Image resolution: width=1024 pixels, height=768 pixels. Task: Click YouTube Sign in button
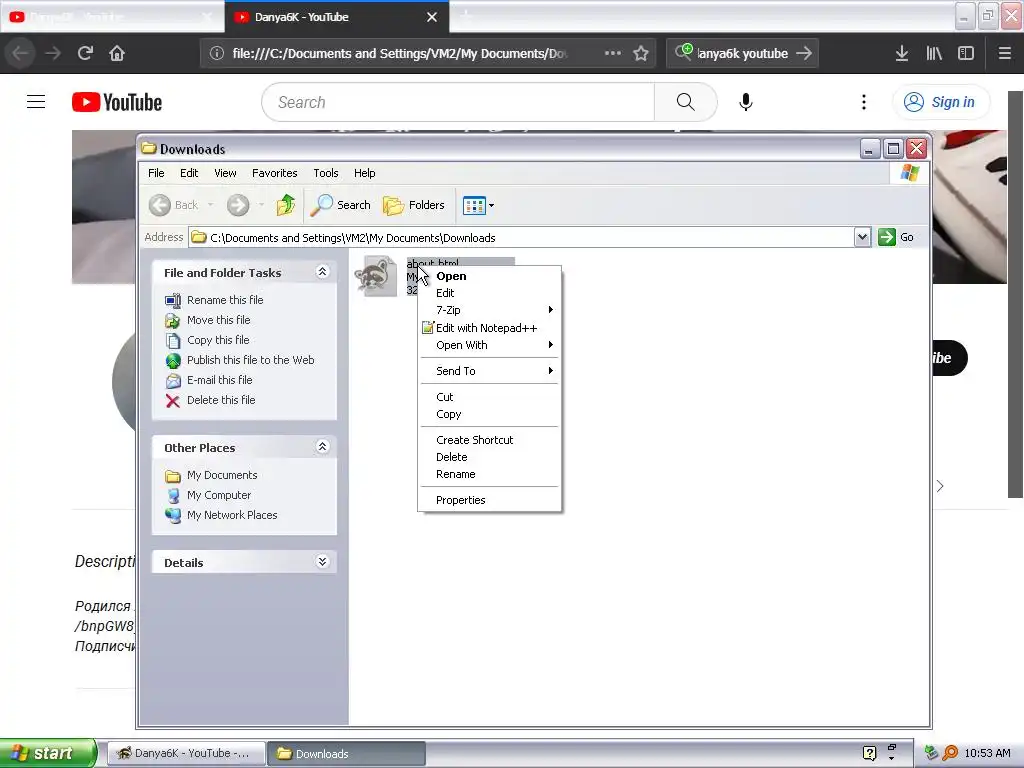click(941, 102)
